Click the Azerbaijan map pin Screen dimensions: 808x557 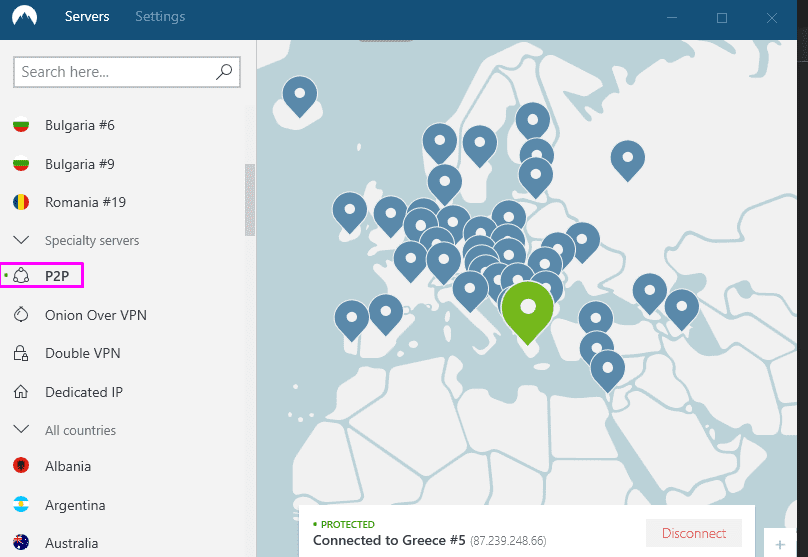coord(682,309)
